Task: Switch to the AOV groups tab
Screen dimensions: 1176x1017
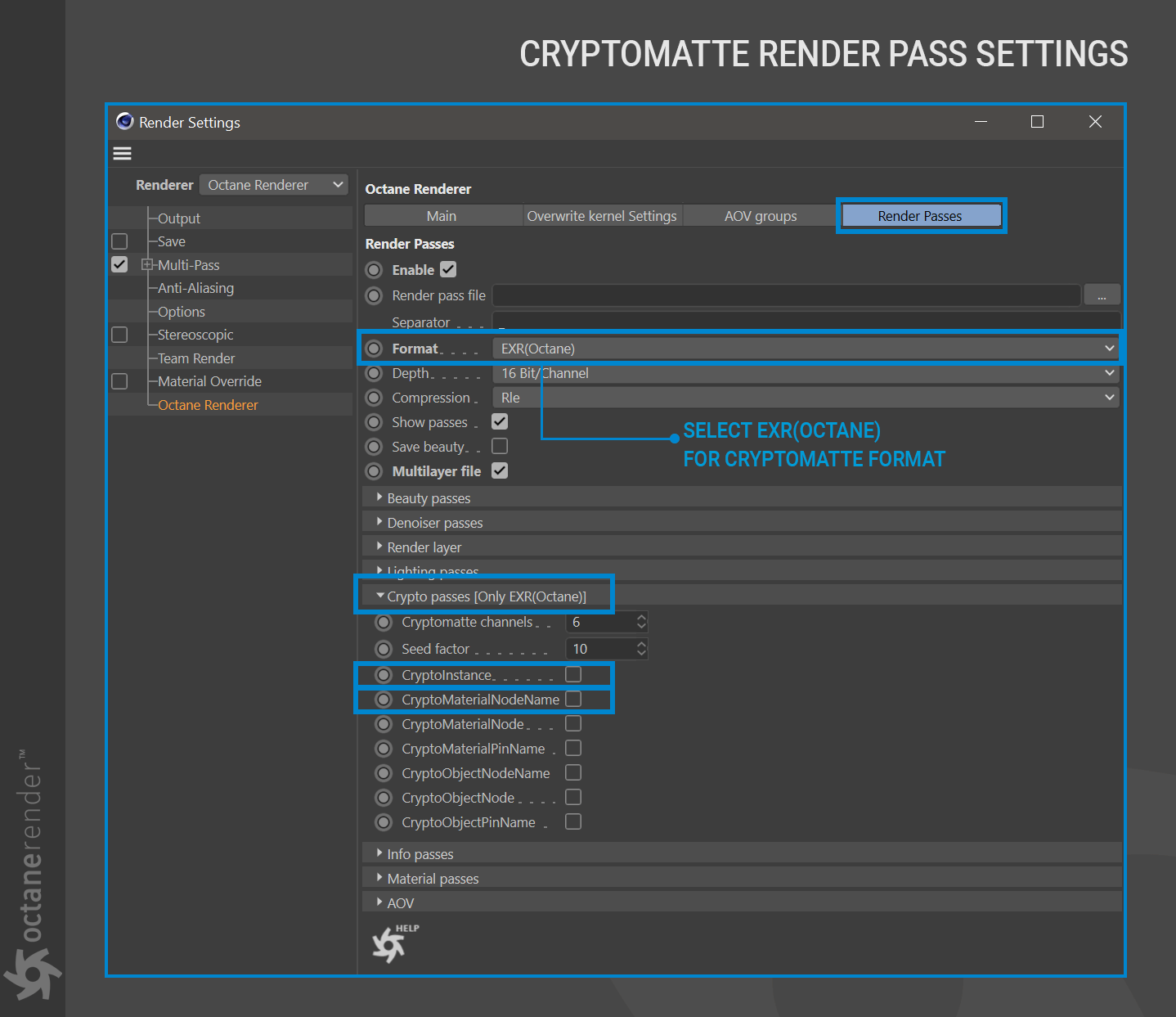Action: point(761,216)
